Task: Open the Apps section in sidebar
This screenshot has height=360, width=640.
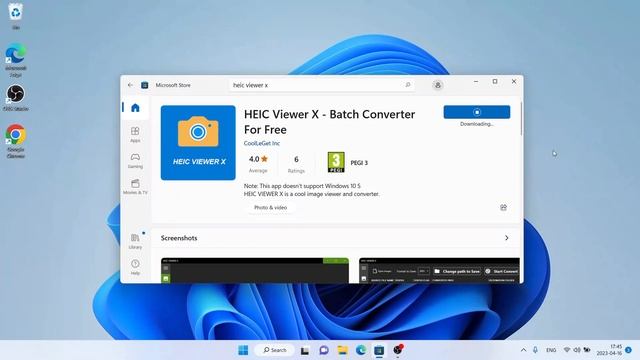Action: click(135, 134)
